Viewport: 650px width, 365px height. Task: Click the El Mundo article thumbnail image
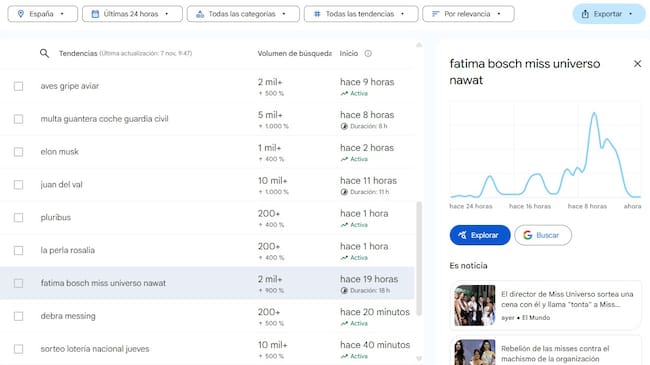click(x=475, y=305)
